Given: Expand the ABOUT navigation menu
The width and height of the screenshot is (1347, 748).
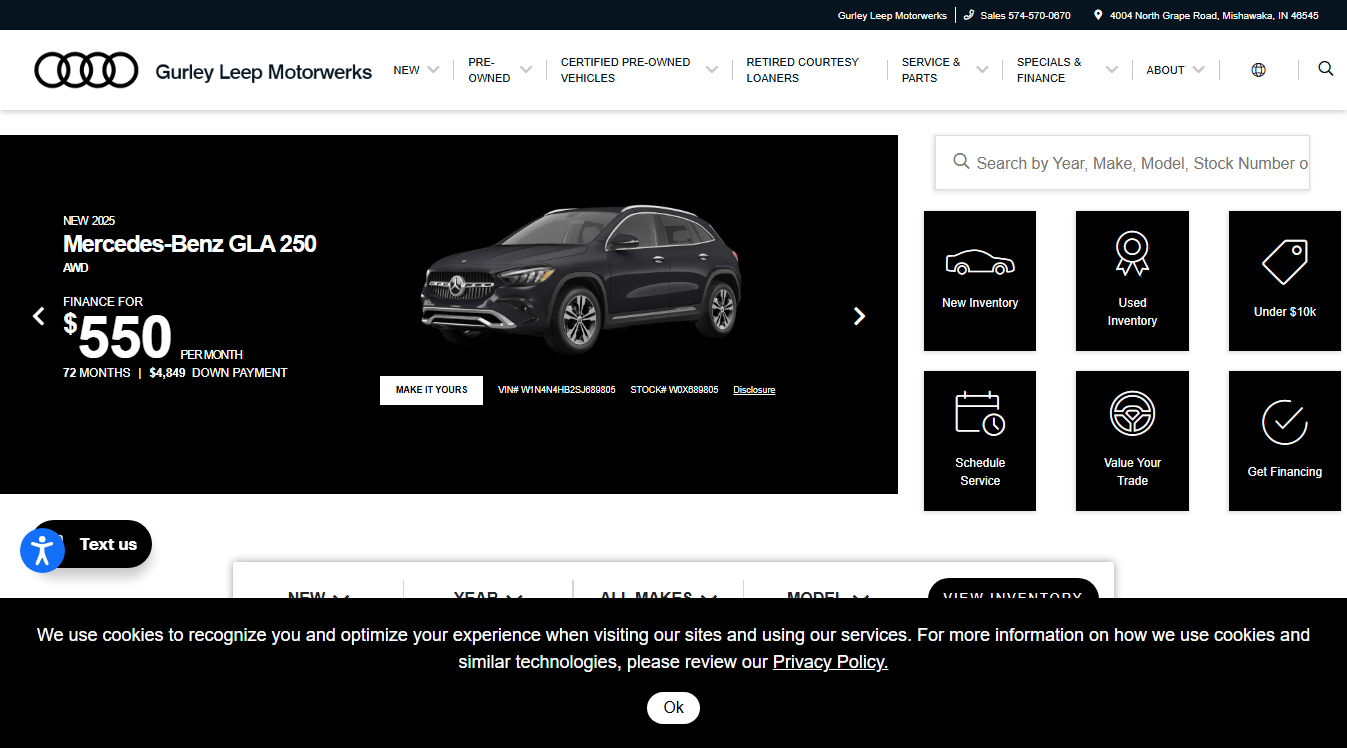Looking at the screenshot, I should point(1176,70).
